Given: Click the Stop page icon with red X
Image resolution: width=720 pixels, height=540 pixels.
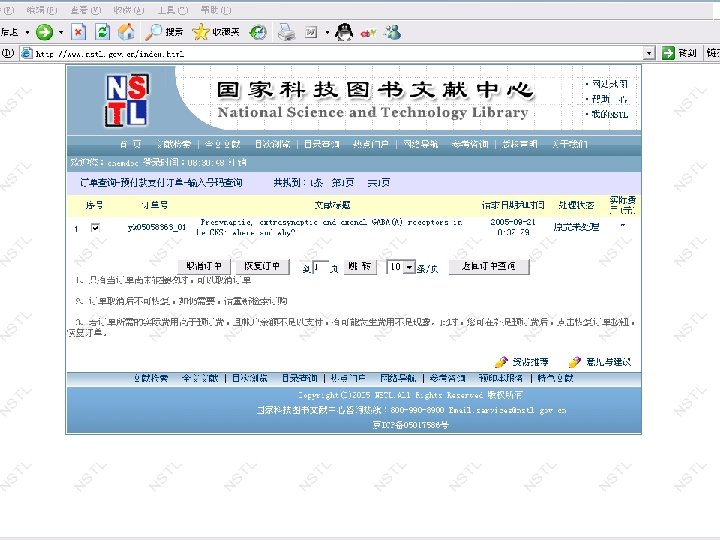Looking at the screenshot, I should (x=79, y=32).
